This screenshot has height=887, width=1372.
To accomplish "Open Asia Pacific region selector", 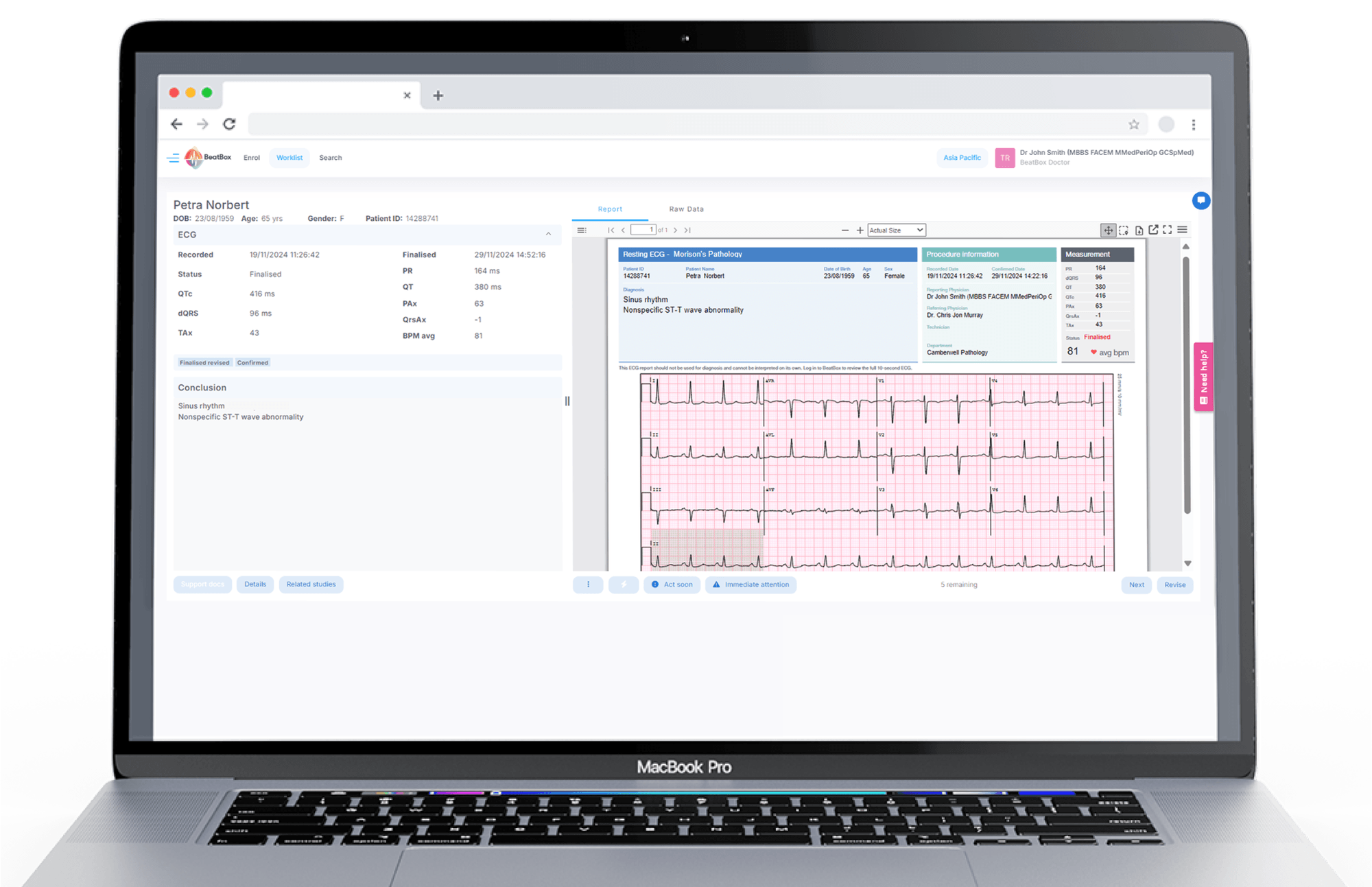I will click(962, 158).
